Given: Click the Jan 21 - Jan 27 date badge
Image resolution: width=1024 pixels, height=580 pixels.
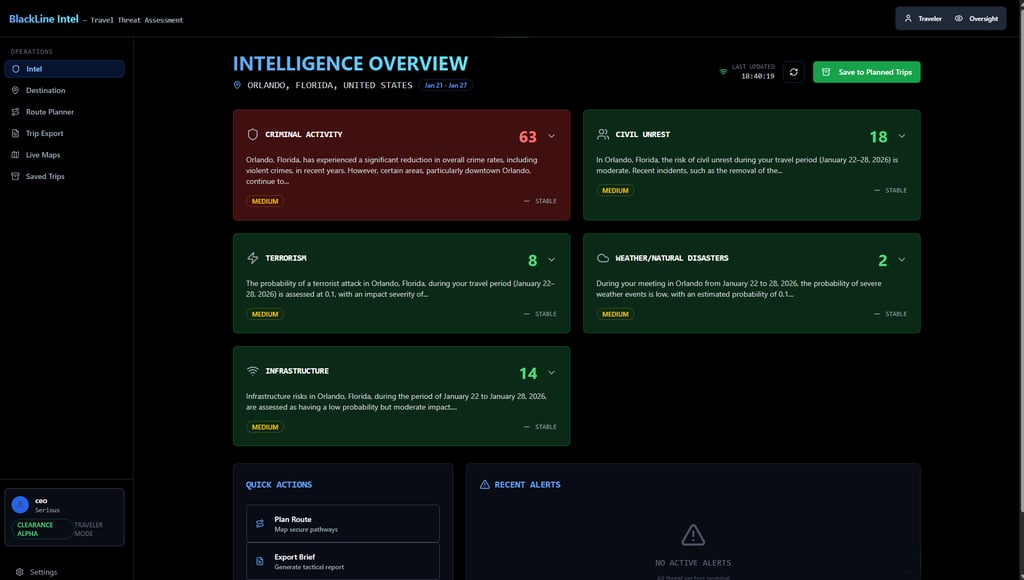Looking at the screenshot, I should (446, 85).
